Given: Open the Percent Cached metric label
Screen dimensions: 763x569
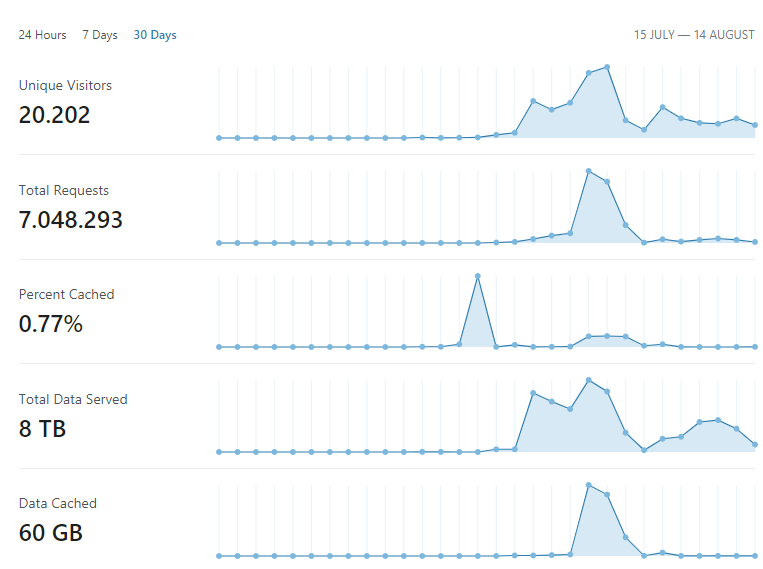Looking at the screenshot, I should pyautogui.click(x=67, y=294).
